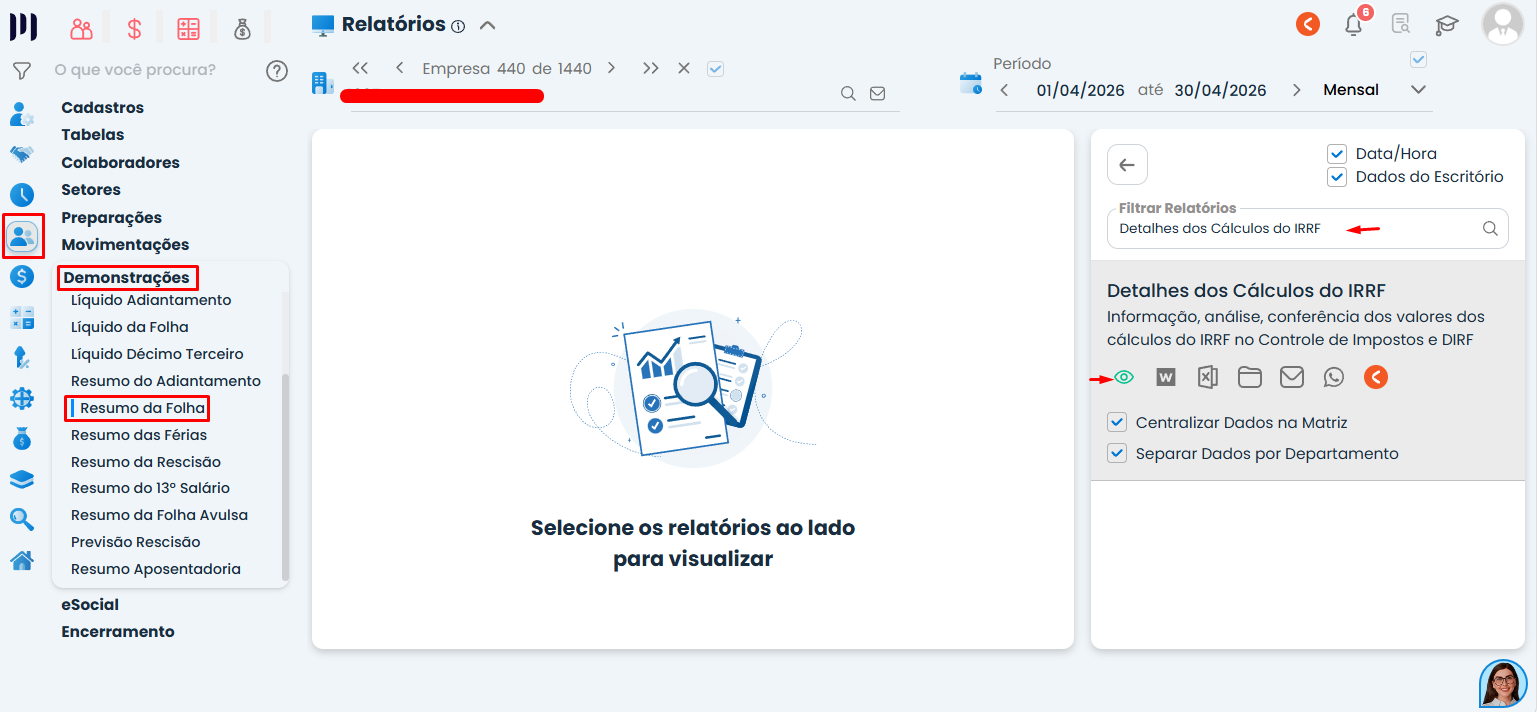Click the company search magnifier icon

[x=848, y=93]
